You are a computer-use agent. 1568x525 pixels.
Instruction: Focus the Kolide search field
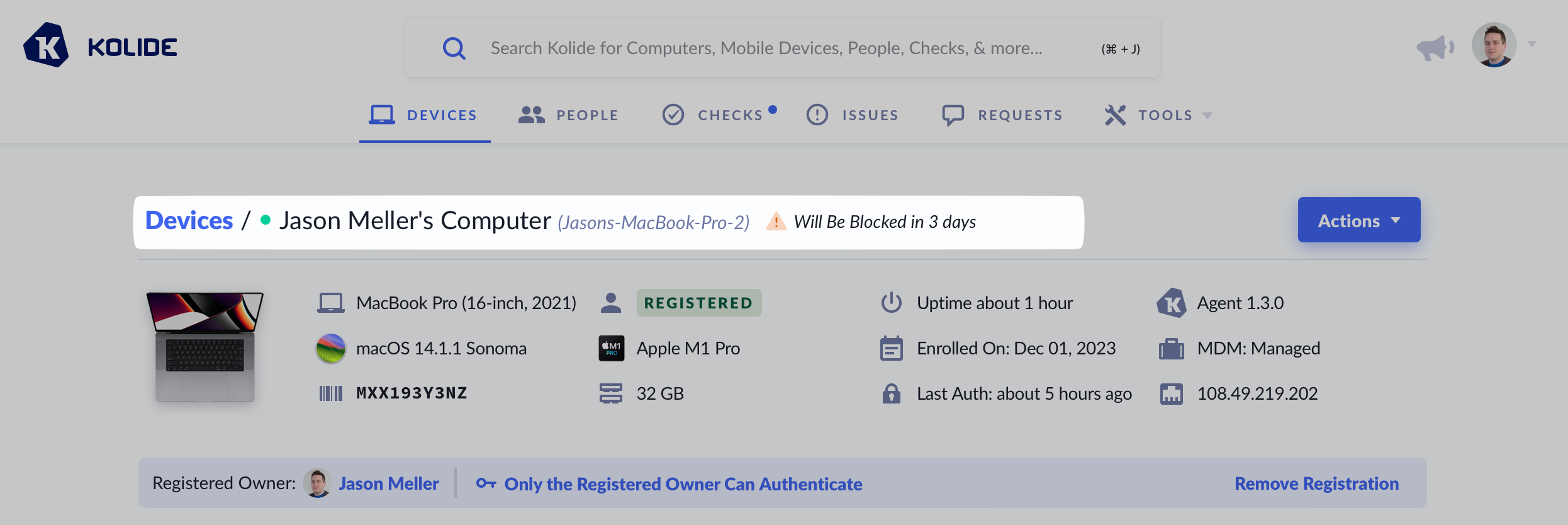tap(766, 48)
